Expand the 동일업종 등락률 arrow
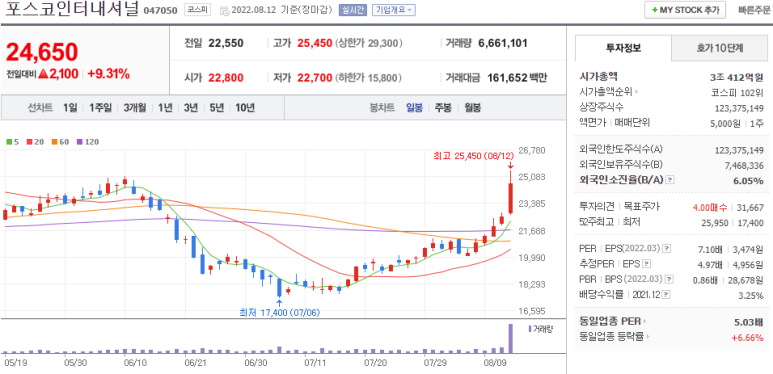The height and width of the screenshot is (374, 773). point(647,337)
